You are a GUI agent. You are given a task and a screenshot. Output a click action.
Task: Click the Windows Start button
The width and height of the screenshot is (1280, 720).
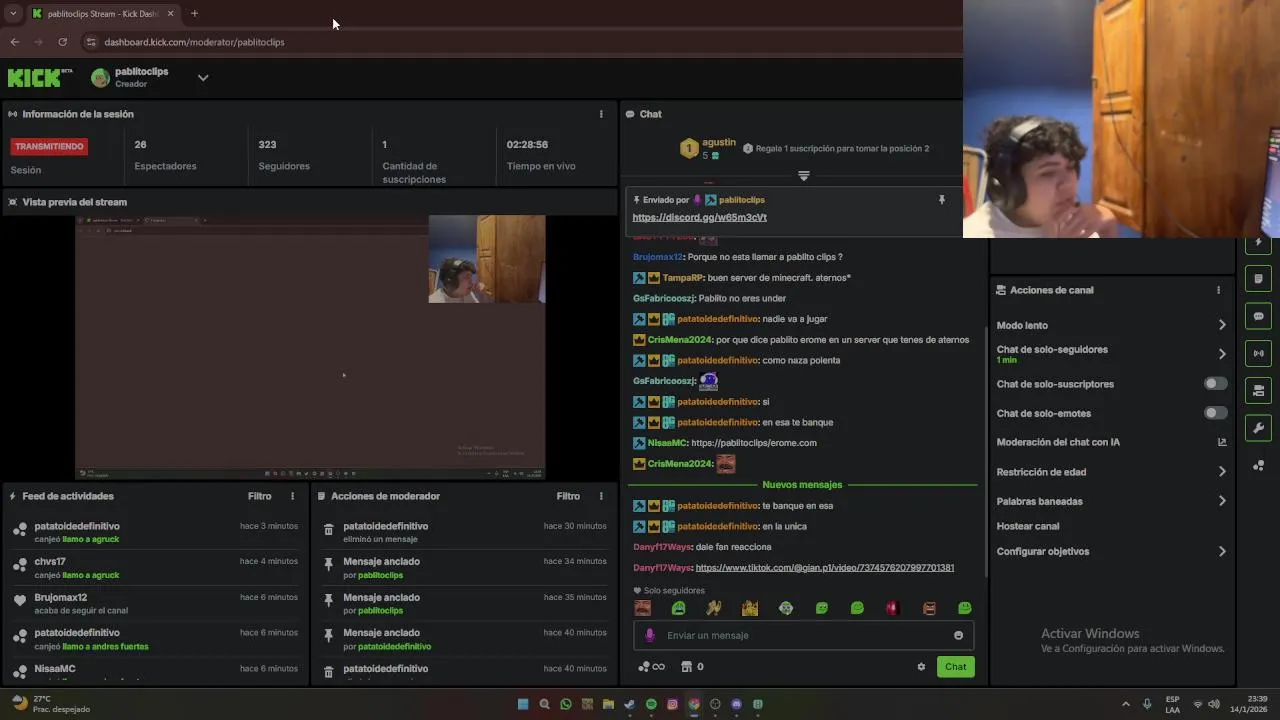(523, 704)
